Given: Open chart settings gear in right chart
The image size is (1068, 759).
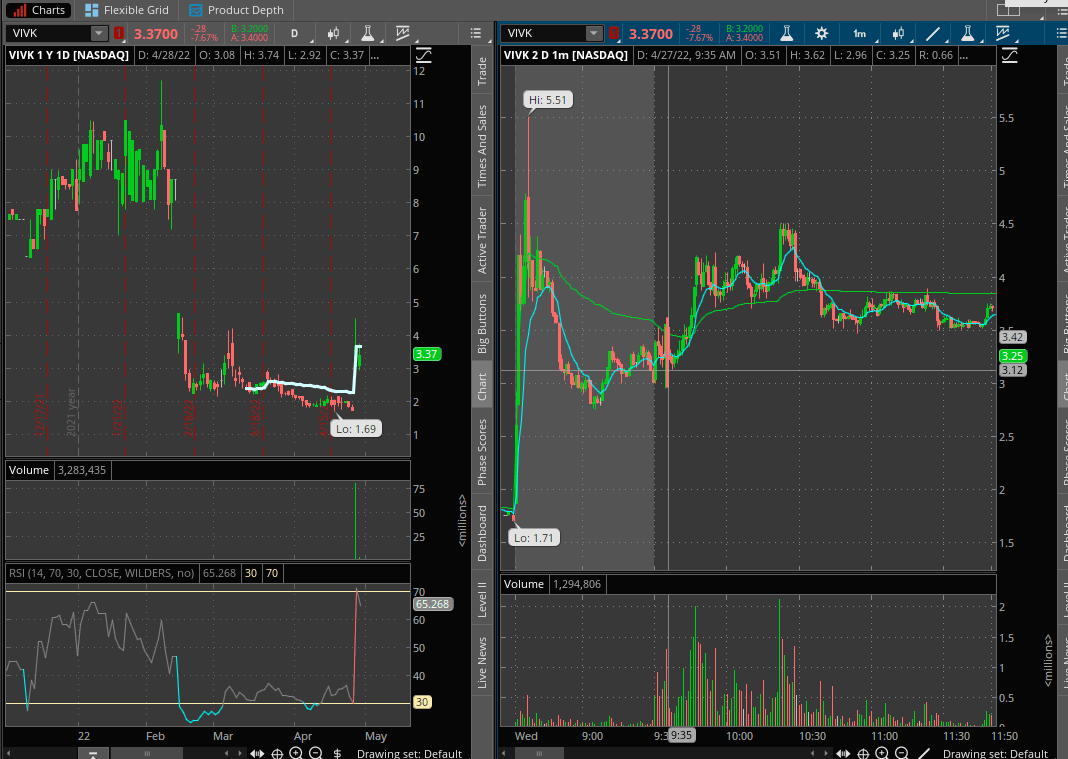Looking at the screenshot, I should point(821,34).
